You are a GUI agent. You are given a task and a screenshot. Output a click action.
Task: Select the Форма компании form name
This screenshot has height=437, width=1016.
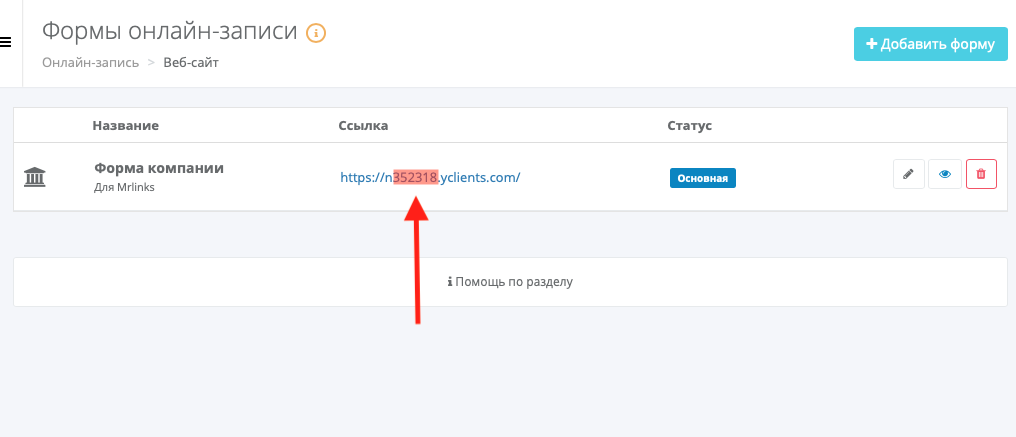click(159, 168)
